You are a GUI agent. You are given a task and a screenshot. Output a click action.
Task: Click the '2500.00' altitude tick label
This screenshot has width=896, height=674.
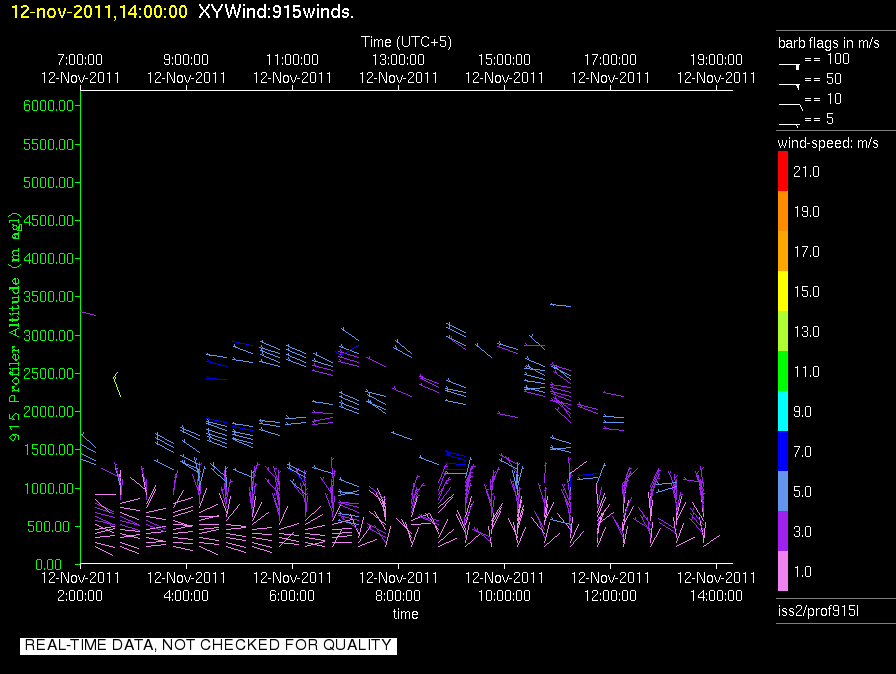[x=49, y=374]
